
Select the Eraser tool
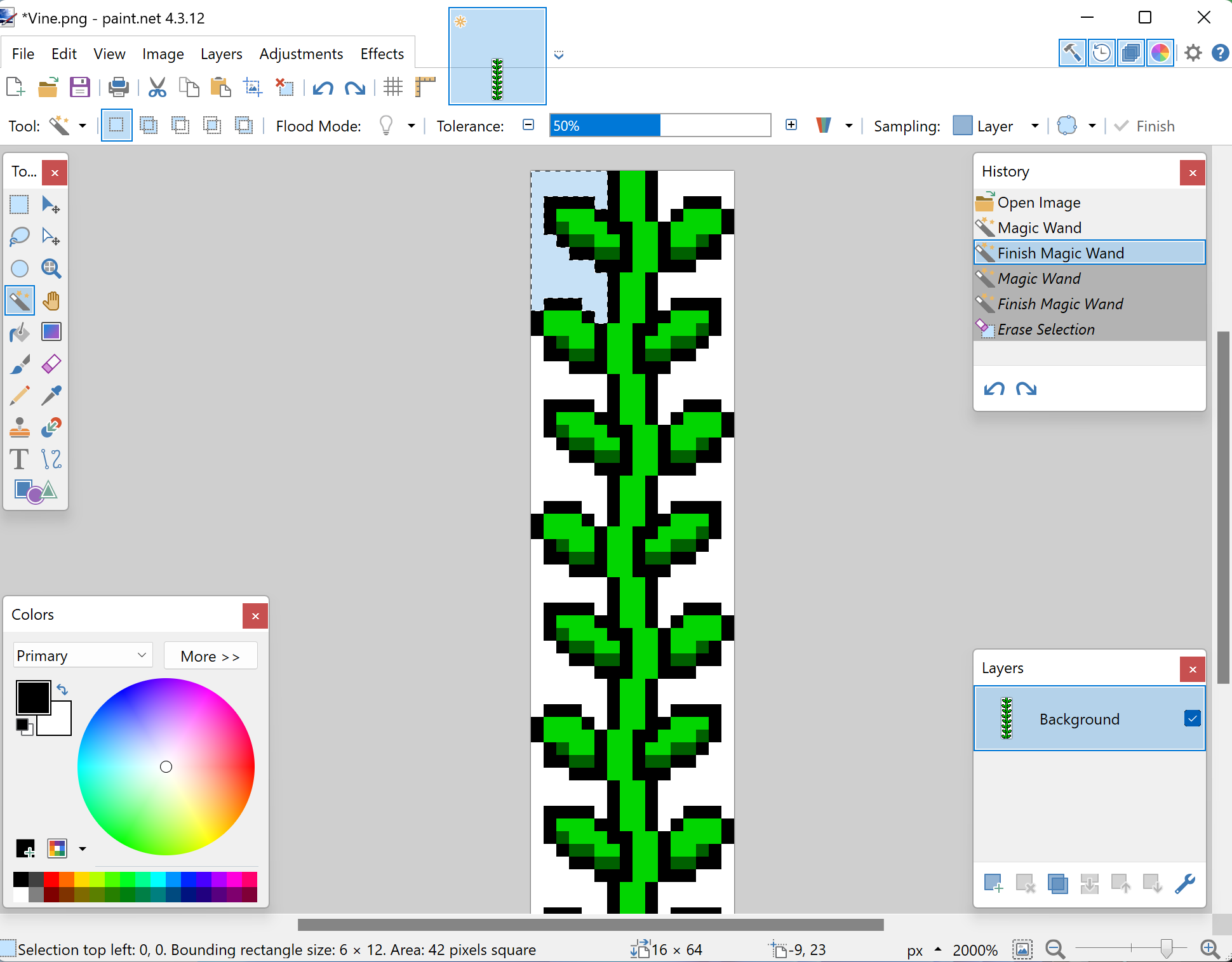(51, 364)
